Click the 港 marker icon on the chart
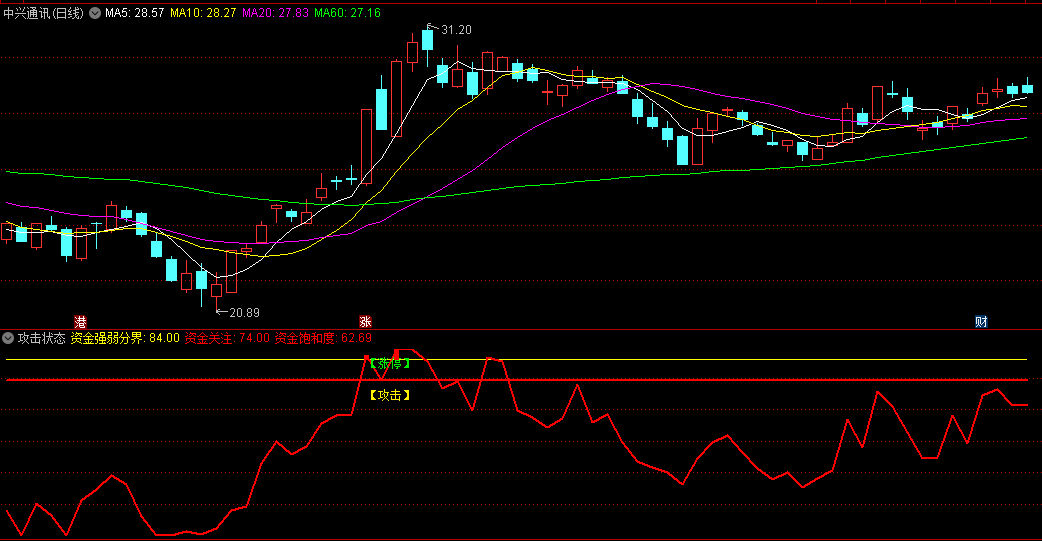This screenshot has height=541, width=1042. [x=80, y=322]
